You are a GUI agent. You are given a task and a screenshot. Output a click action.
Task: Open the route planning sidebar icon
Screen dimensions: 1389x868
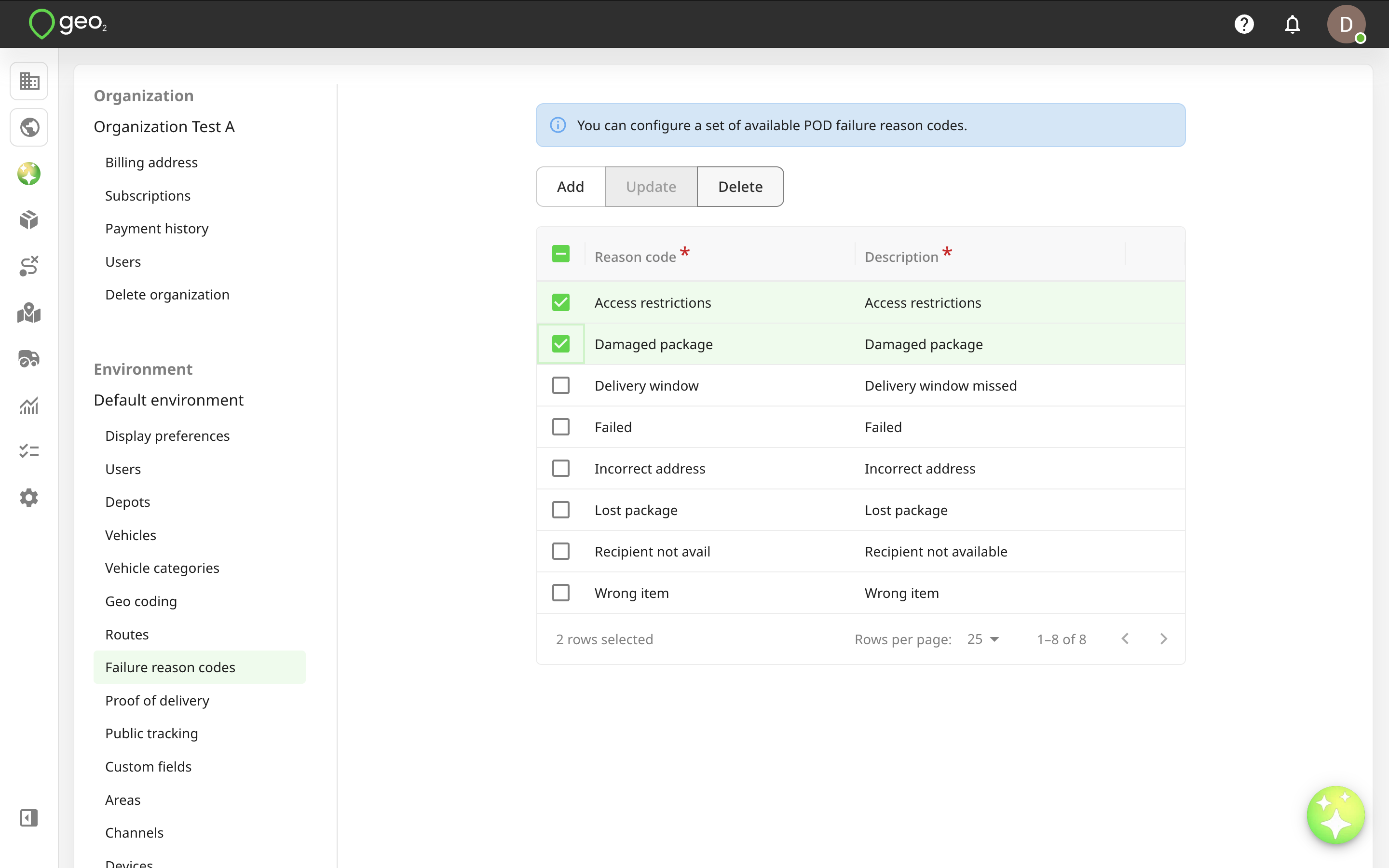pyautogui.click(x=29, y=266)
